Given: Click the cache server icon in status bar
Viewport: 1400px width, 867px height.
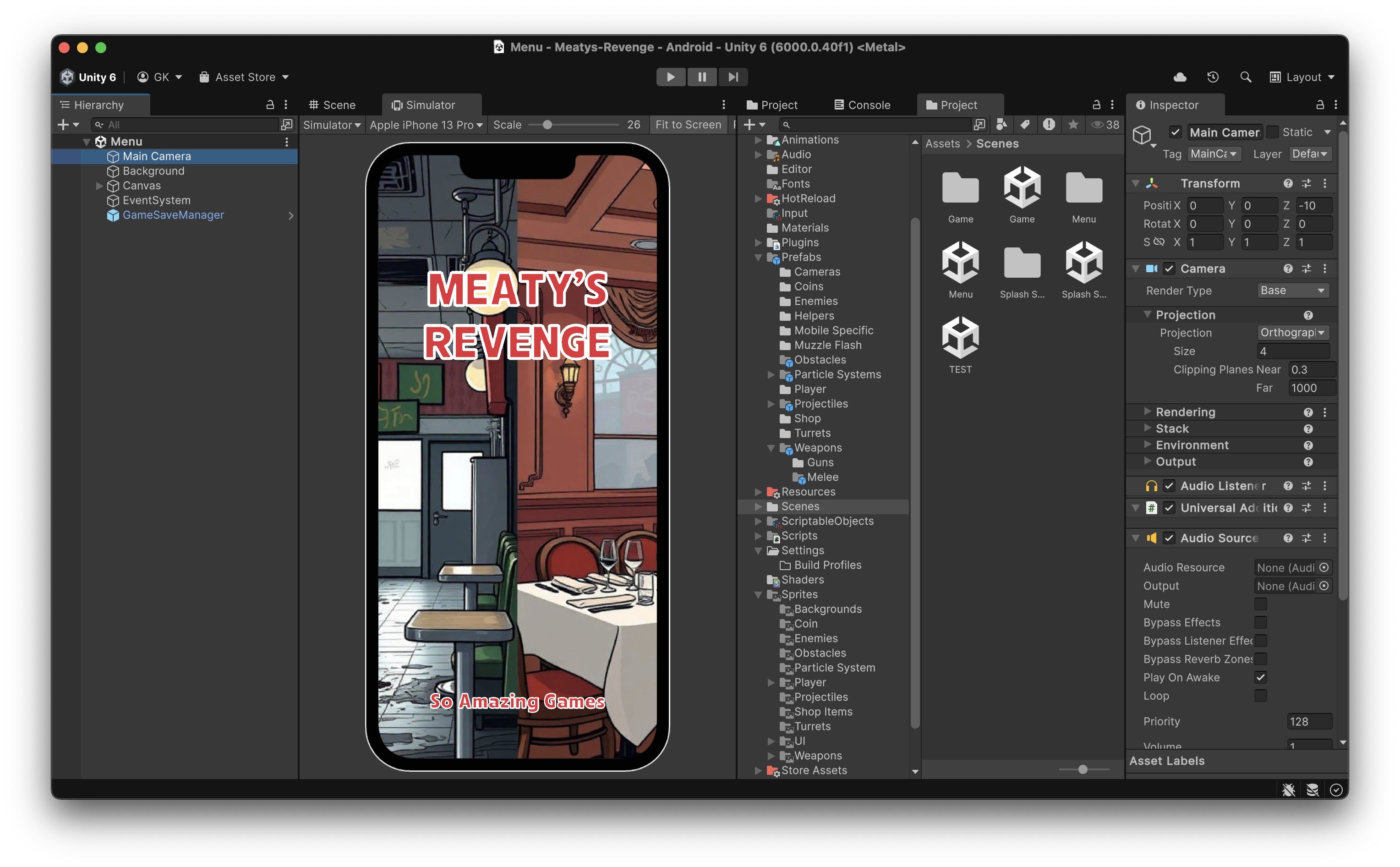Looking at the screenshot, I should (x=1312, y=790).
